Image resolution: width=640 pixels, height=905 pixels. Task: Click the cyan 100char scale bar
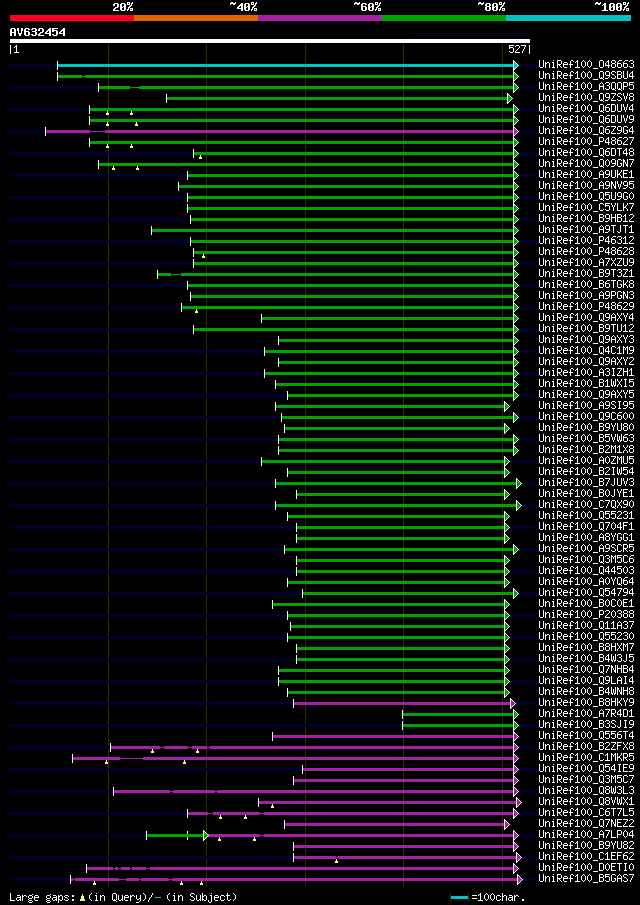(x=459, y=897)
